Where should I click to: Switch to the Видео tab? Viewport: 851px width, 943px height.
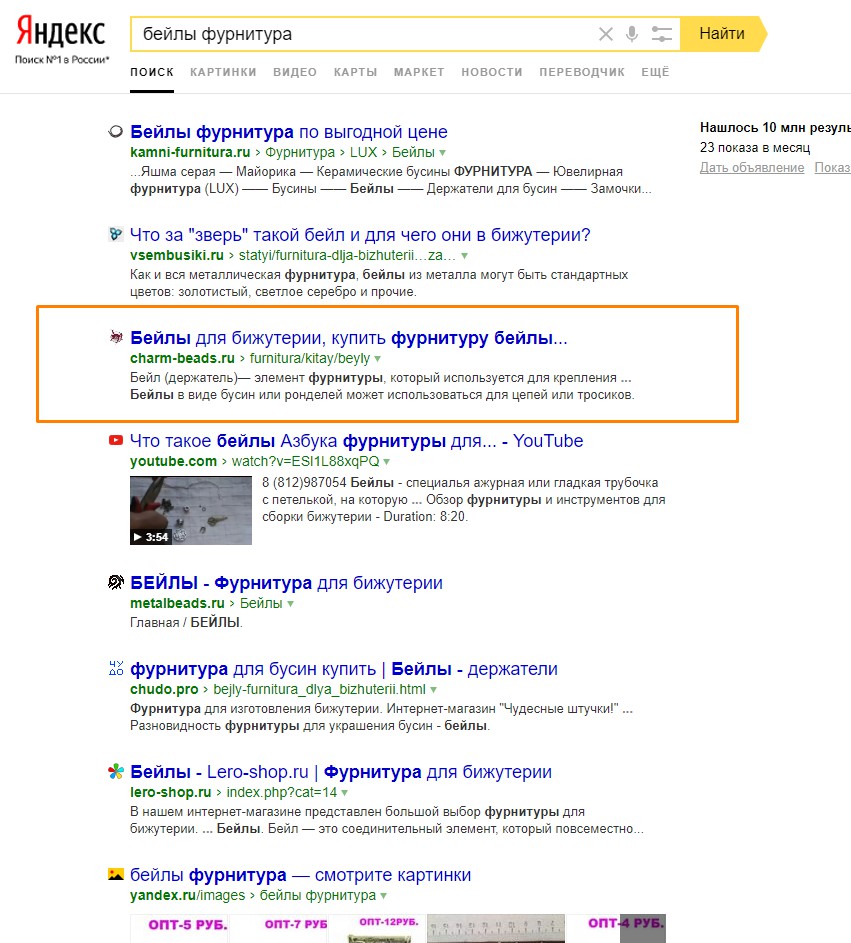(295, 72)
